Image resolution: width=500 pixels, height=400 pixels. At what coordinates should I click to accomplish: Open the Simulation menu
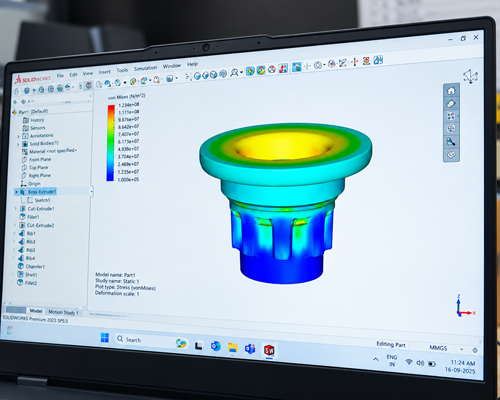point(145,68)
